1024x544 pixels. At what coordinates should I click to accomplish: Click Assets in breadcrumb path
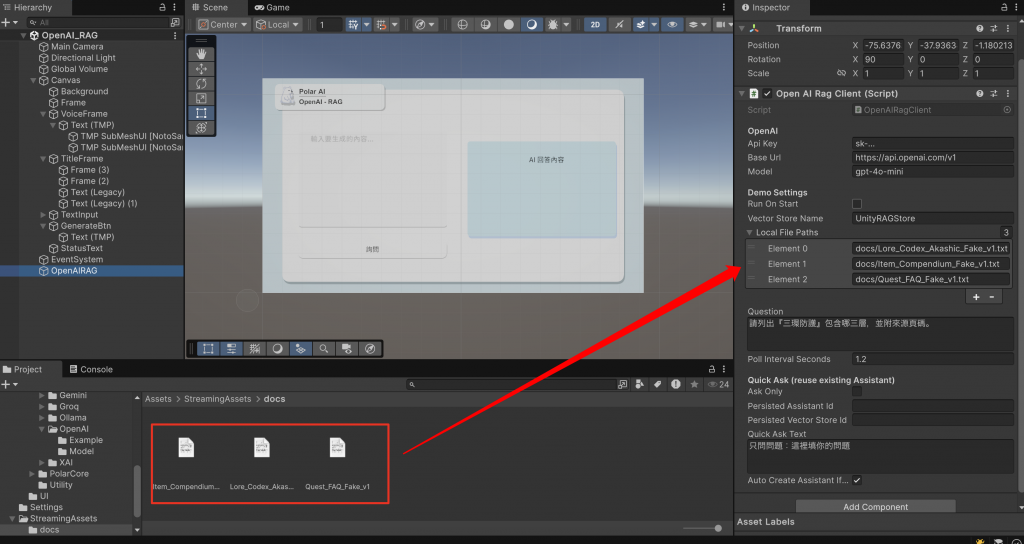pos(159,399)
